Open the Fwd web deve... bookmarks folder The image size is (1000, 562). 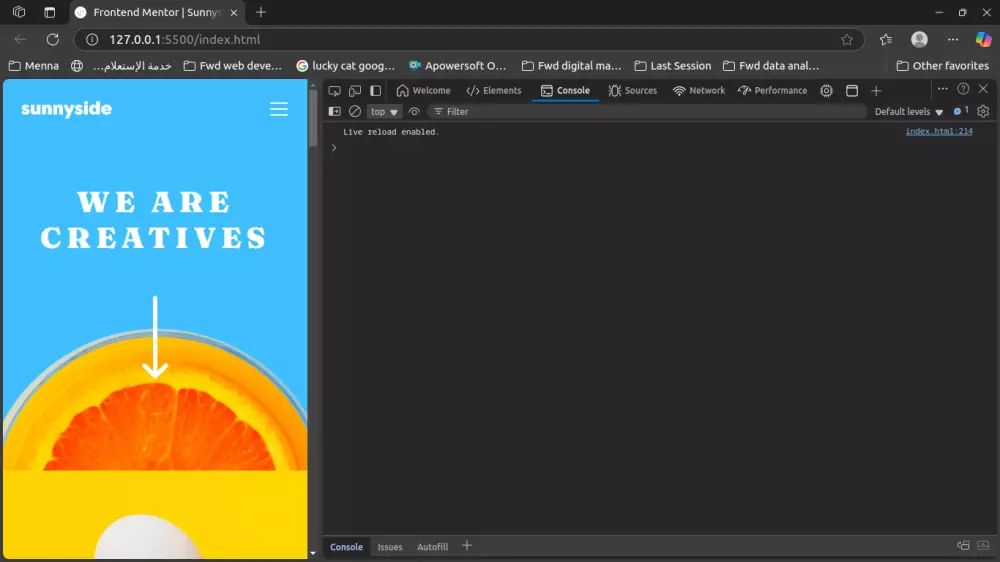click(x=233, y=66)
